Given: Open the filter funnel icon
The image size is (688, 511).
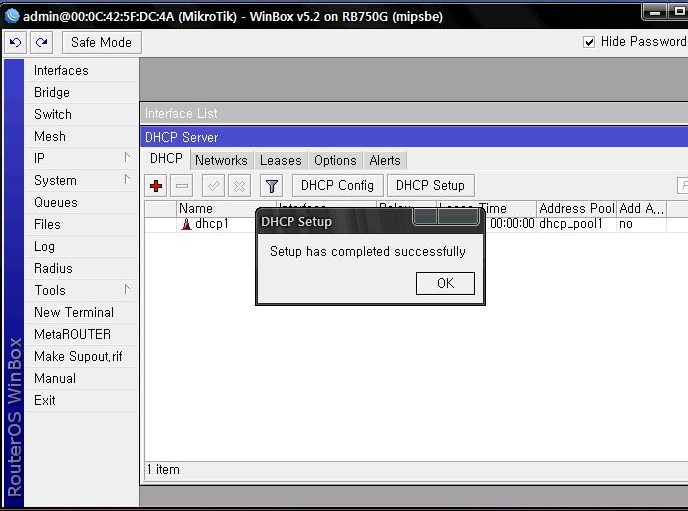Looking at the screenshot, I should (272, 186).
